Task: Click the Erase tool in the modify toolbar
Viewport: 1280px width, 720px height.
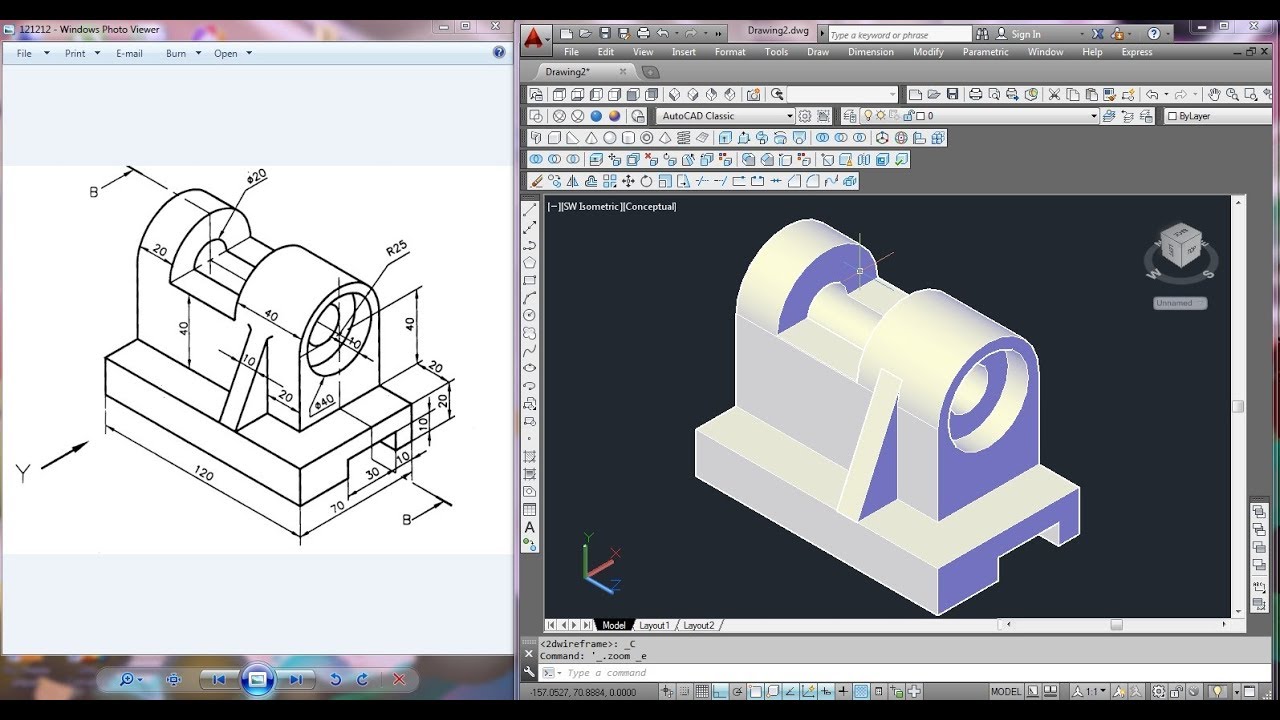Action: click(537, 181)
